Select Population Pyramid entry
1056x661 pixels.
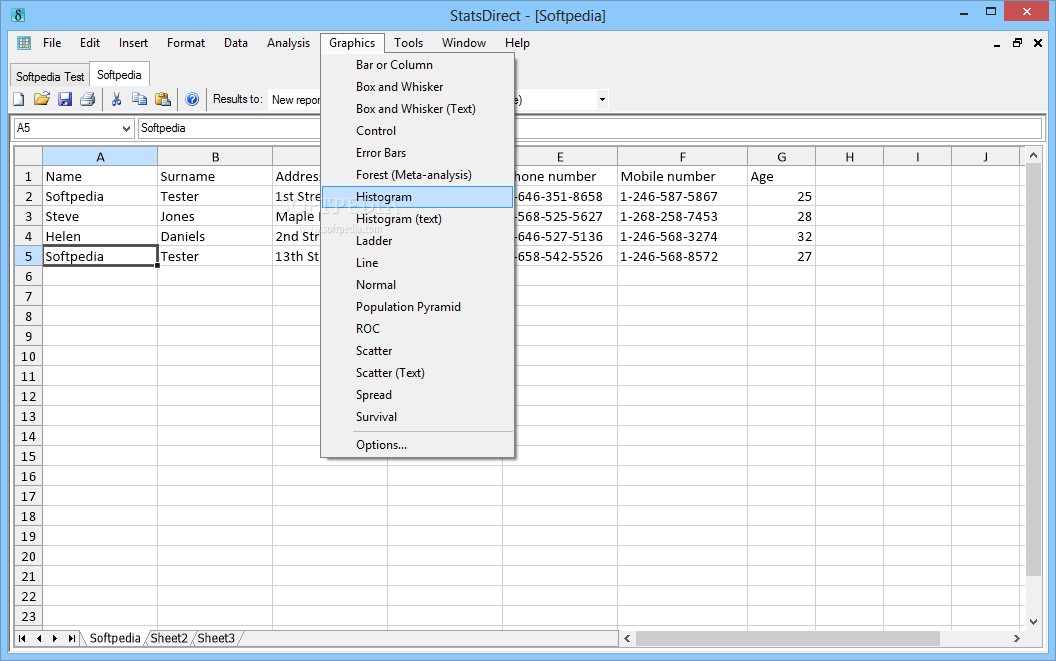[x=418, y=307]
